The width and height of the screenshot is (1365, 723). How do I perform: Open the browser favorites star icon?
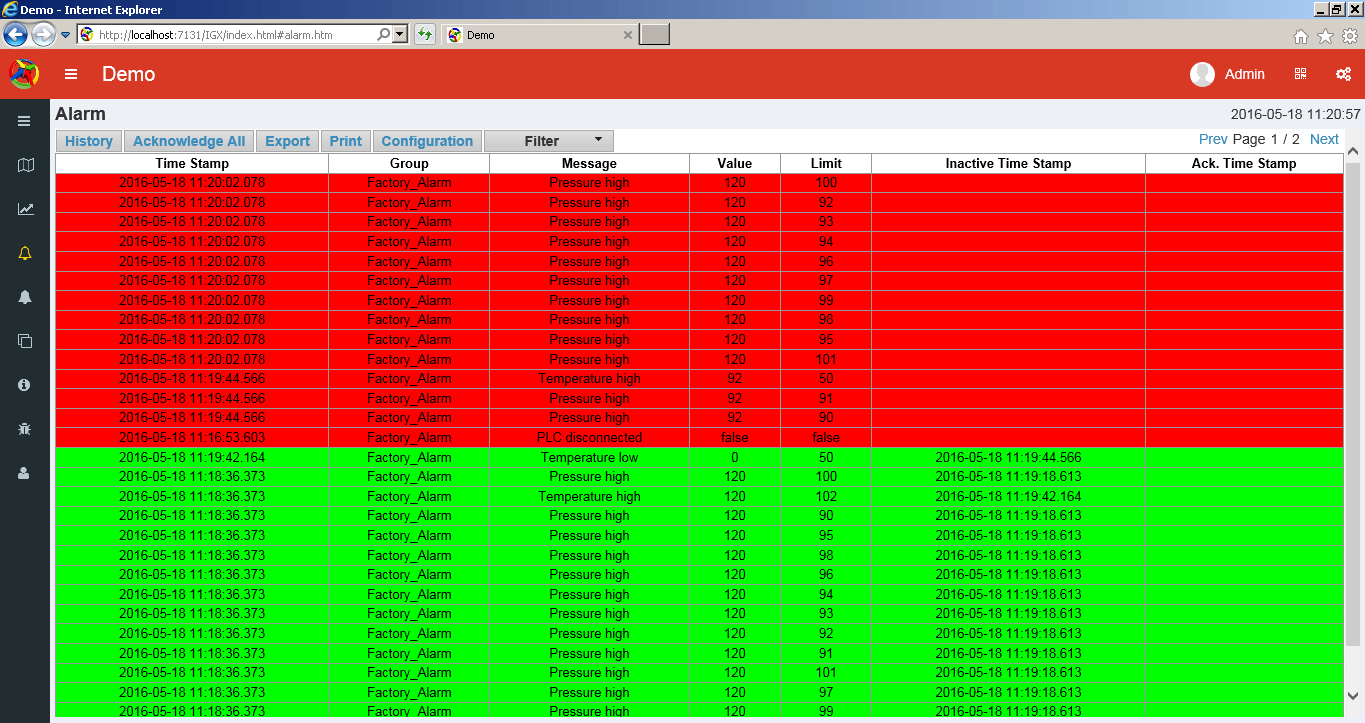click(1325, 36)
